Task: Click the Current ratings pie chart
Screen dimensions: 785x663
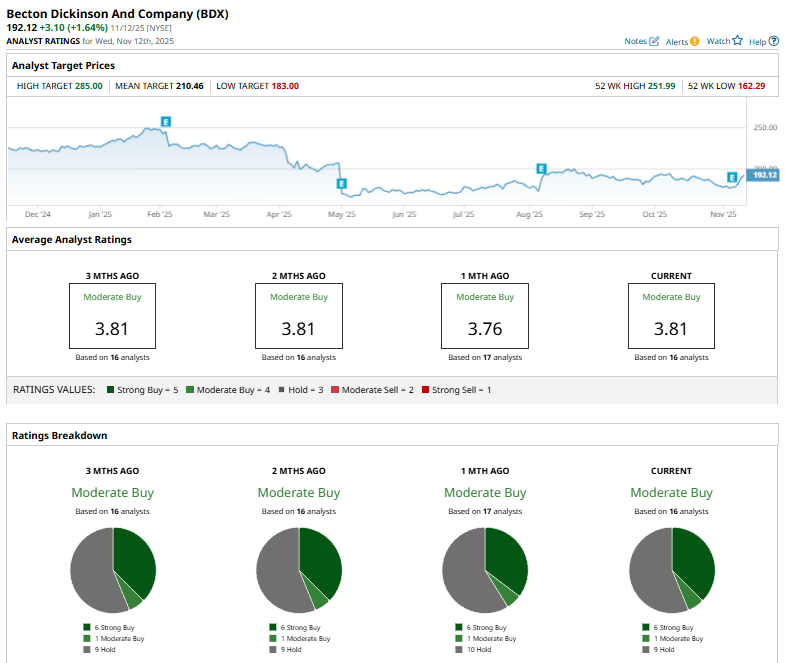Action: [672, 569]
